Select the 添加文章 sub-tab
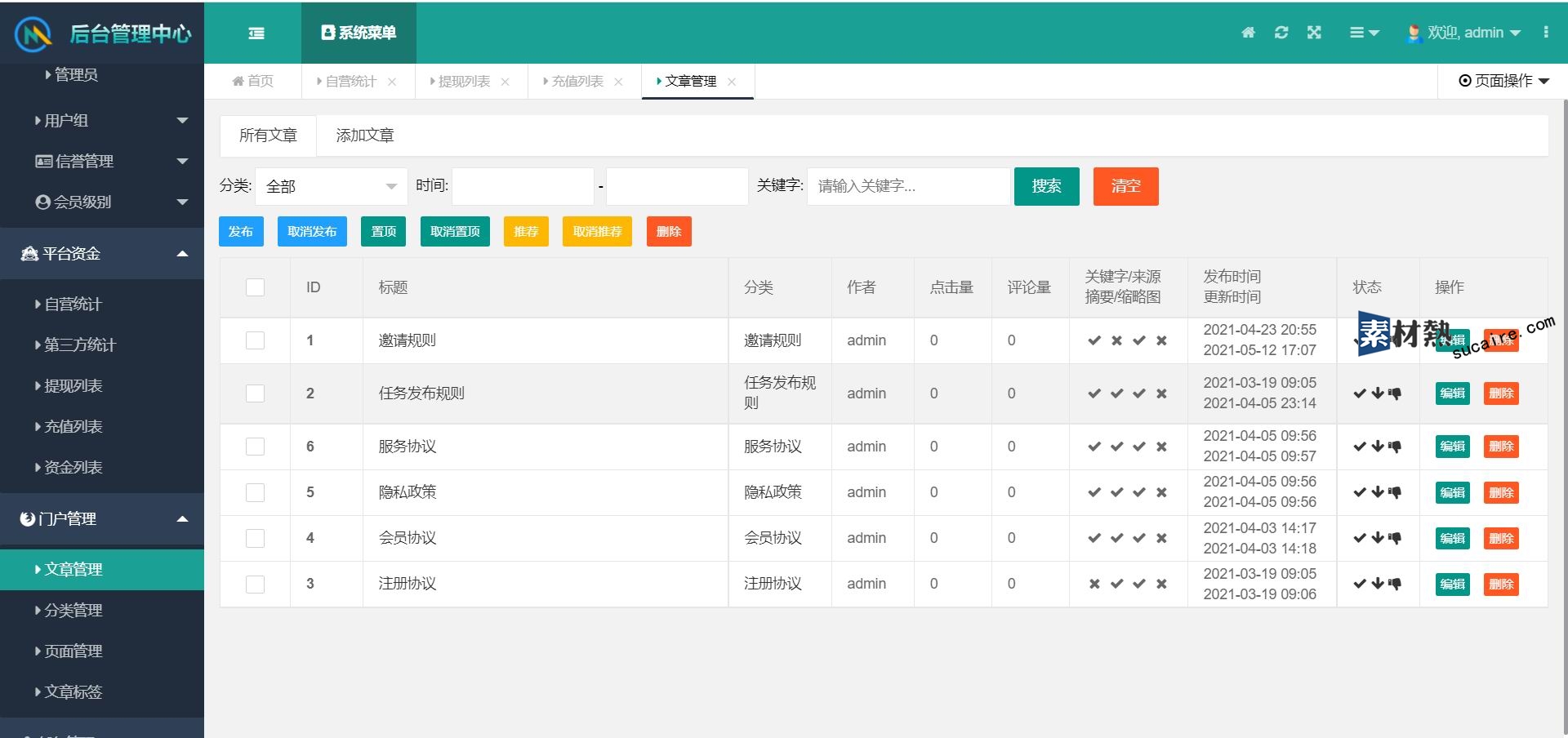Viewport: 1568px width, 738px height. (365, 136)
